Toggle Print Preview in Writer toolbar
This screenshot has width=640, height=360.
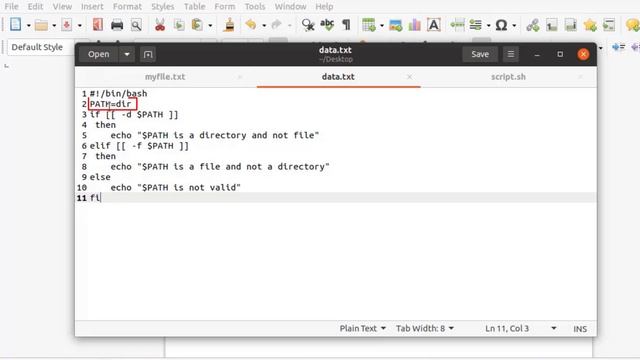click(136, 25)
